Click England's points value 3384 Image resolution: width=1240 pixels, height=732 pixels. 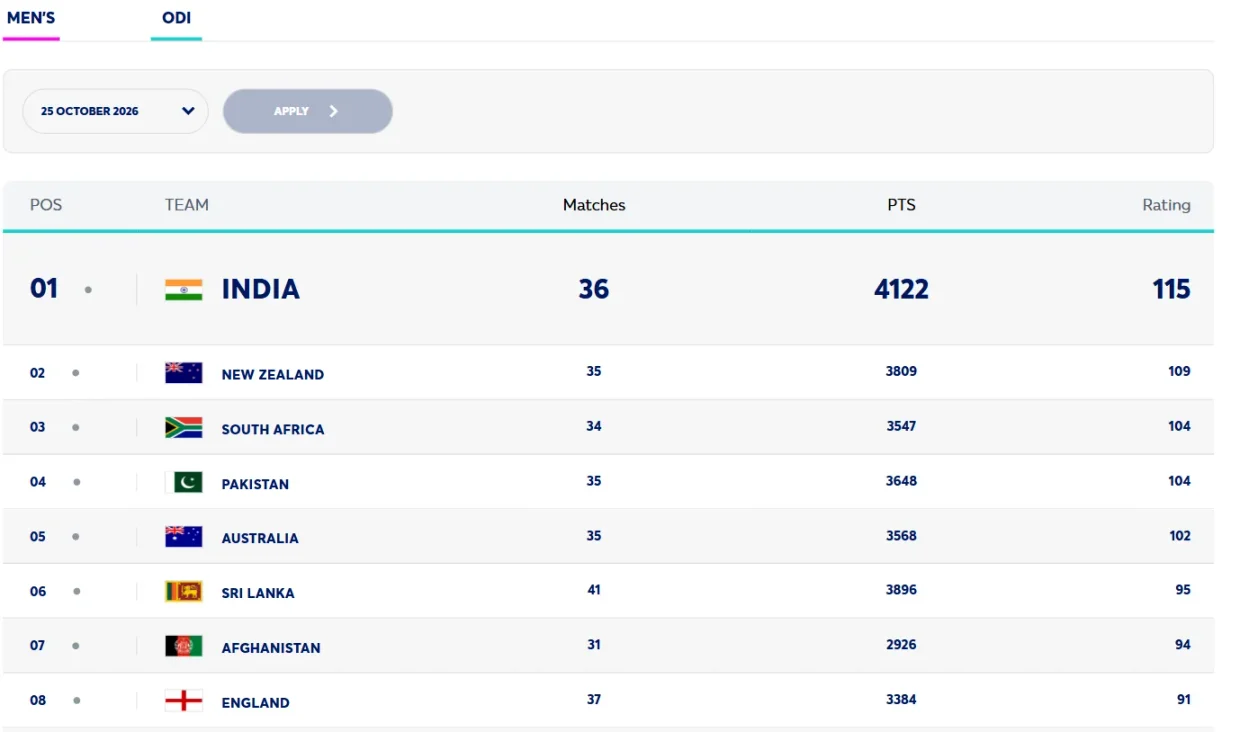[x=901, y=700]
